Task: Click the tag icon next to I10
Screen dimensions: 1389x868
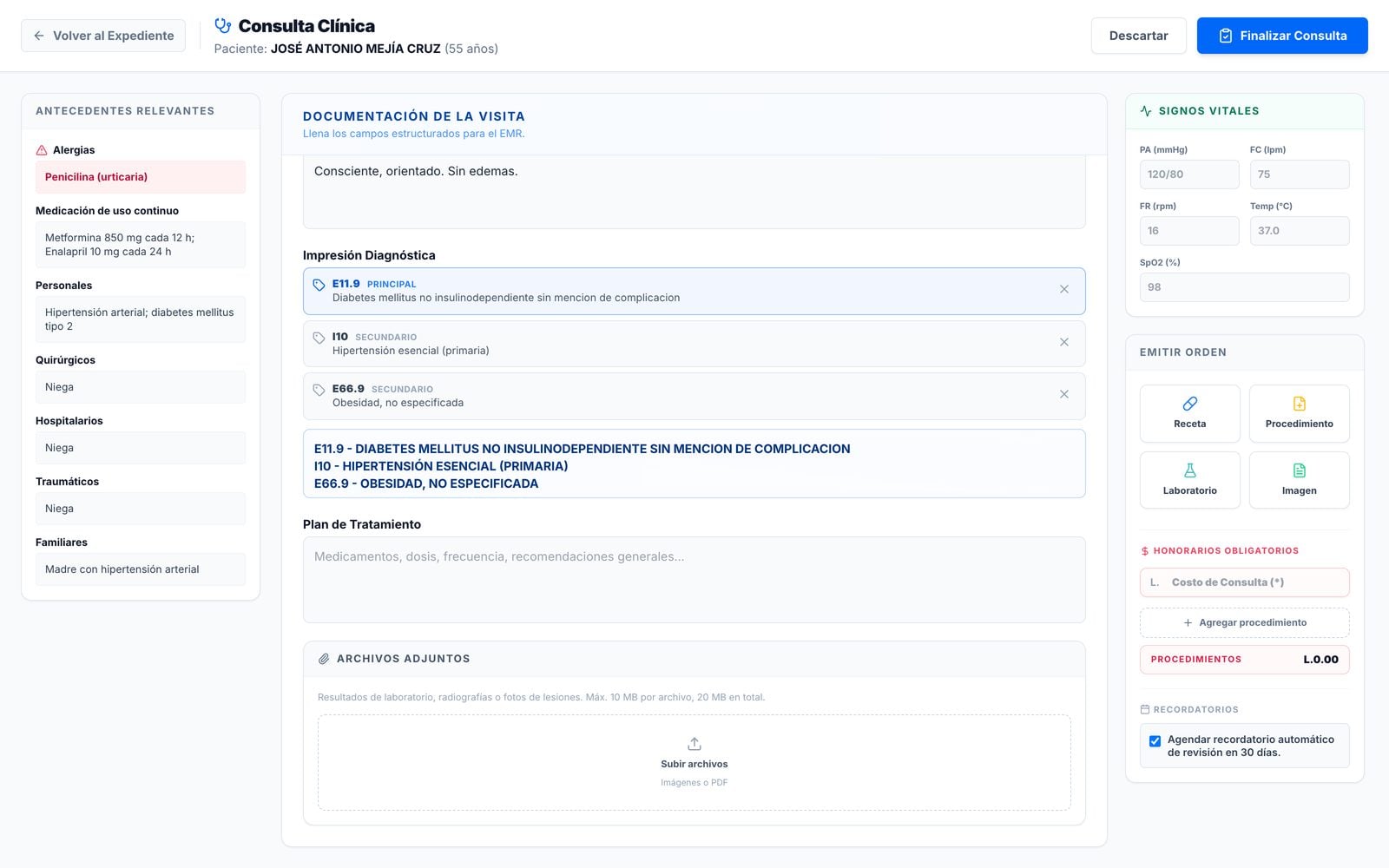Action: pyautogui.click(x=319, y=338)
